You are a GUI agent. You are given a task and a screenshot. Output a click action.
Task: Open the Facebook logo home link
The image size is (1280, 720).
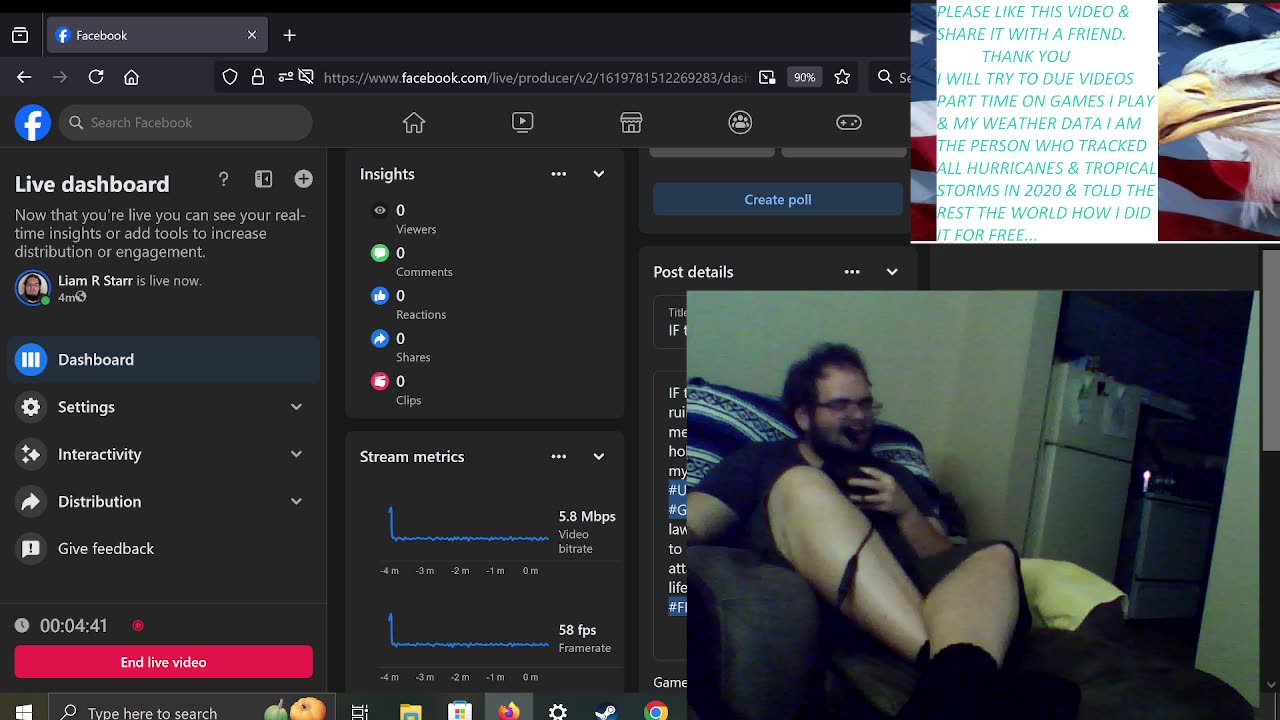[x=33, y=123]
